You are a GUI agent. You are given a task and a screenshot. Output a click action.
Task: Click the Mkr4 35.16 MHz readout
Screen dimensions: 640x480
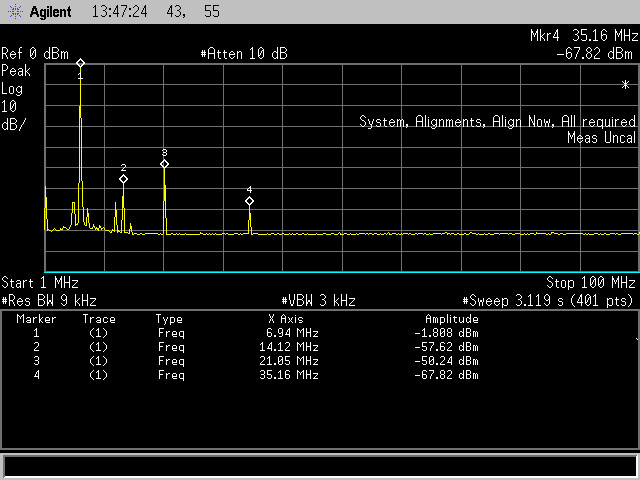(x=584, y=36)
